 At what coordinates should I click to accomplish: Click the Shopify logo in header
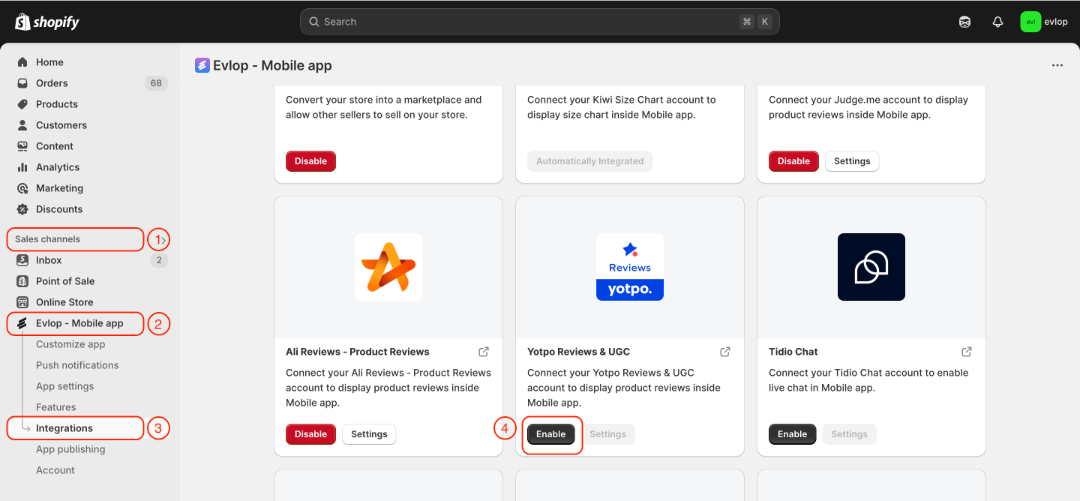(x=47, y=22)
